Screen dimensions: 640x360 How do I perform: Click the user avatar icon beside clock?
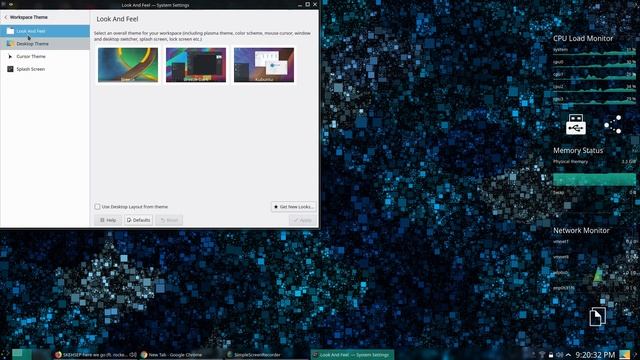(x=624, y=355)
